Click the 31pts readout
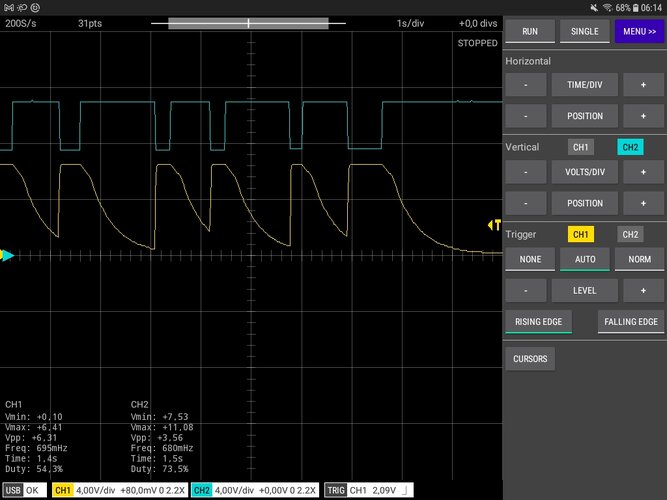The width and height of the screenshot is (667, 500). pos(90,23)
